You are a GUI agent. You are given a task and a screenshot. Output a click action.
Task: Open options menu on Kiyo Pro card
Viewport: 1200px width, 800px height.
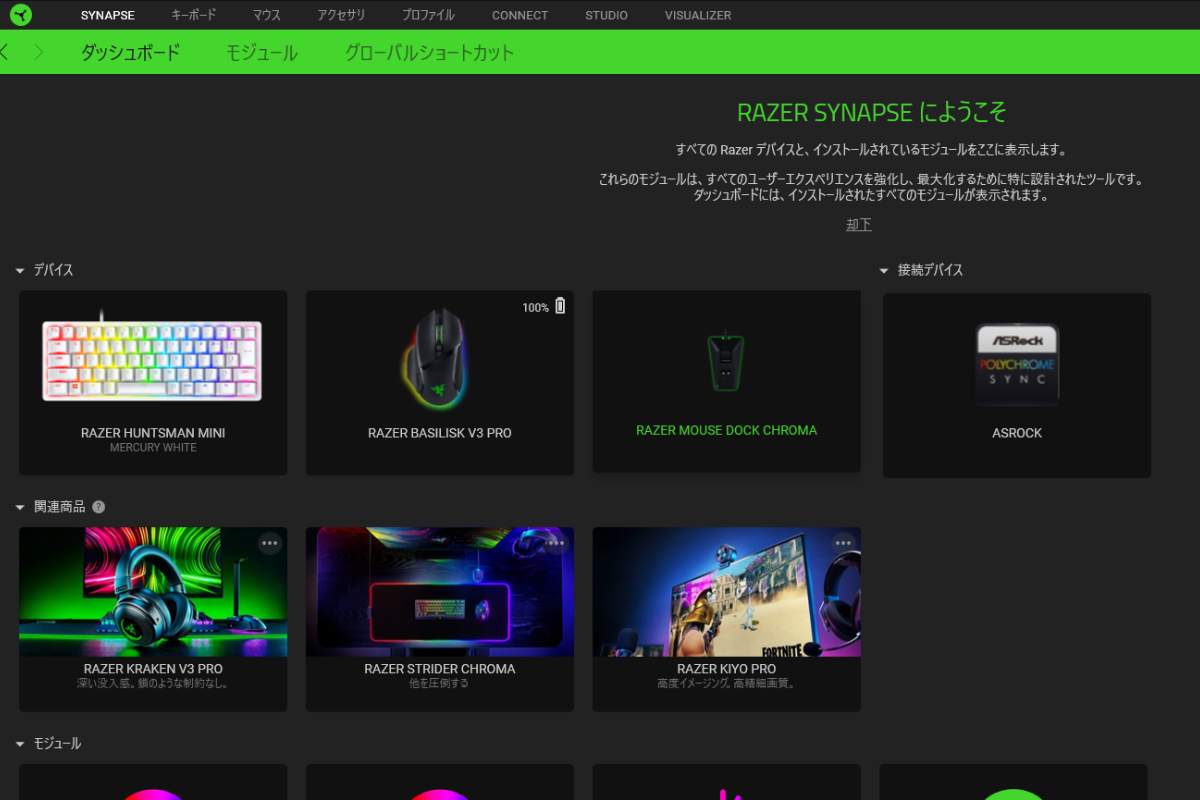(843, 543)
